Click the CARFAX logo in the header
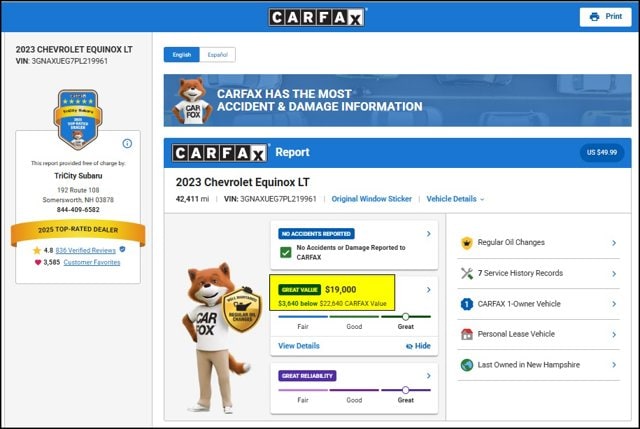Viewport: 640px width, 429px height. tap(317, 17)
